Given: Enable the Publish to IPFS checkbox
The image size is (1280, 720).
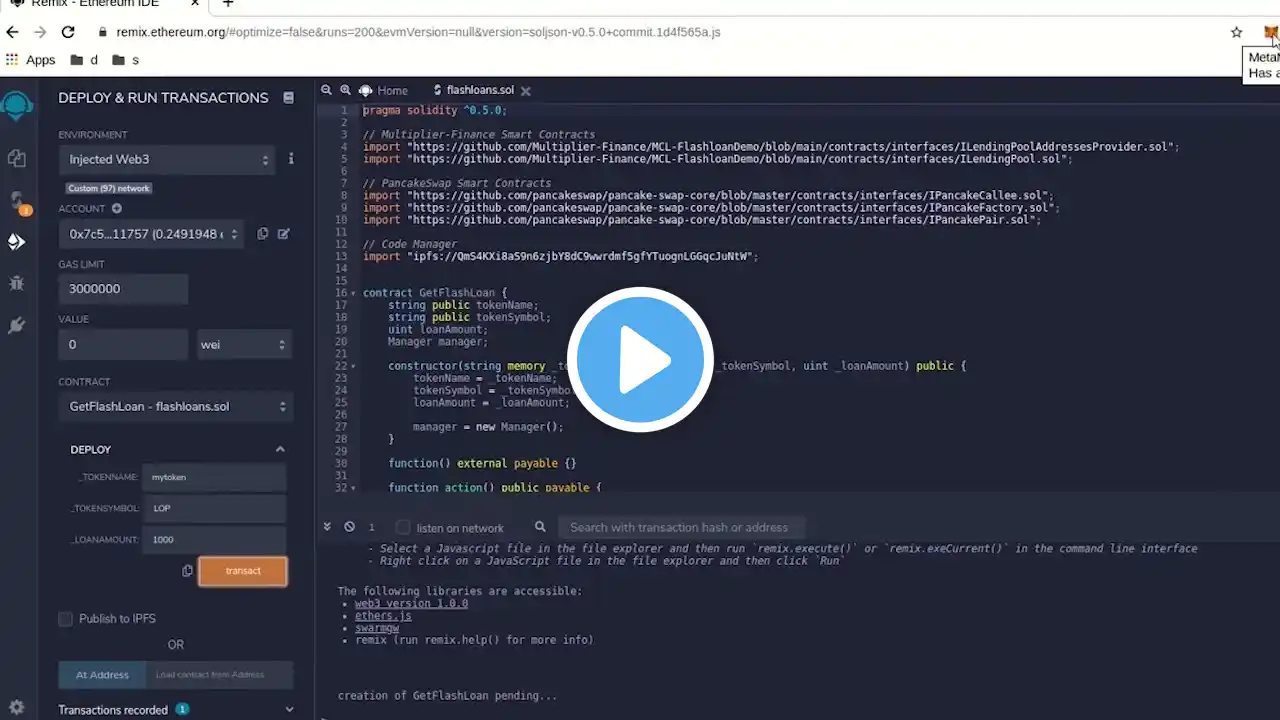Looking at the screenshot, I should point(66,619).
